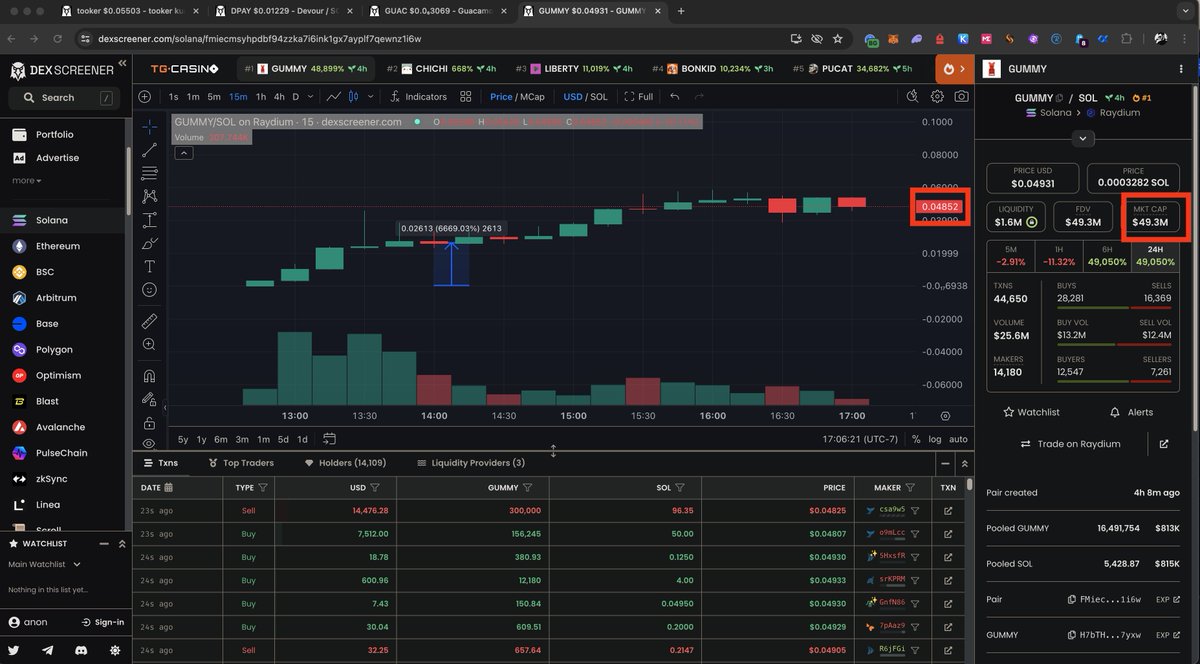1200x664 pixels.
Task: Click Trade on Raydium button
Action: point(1069,444)
